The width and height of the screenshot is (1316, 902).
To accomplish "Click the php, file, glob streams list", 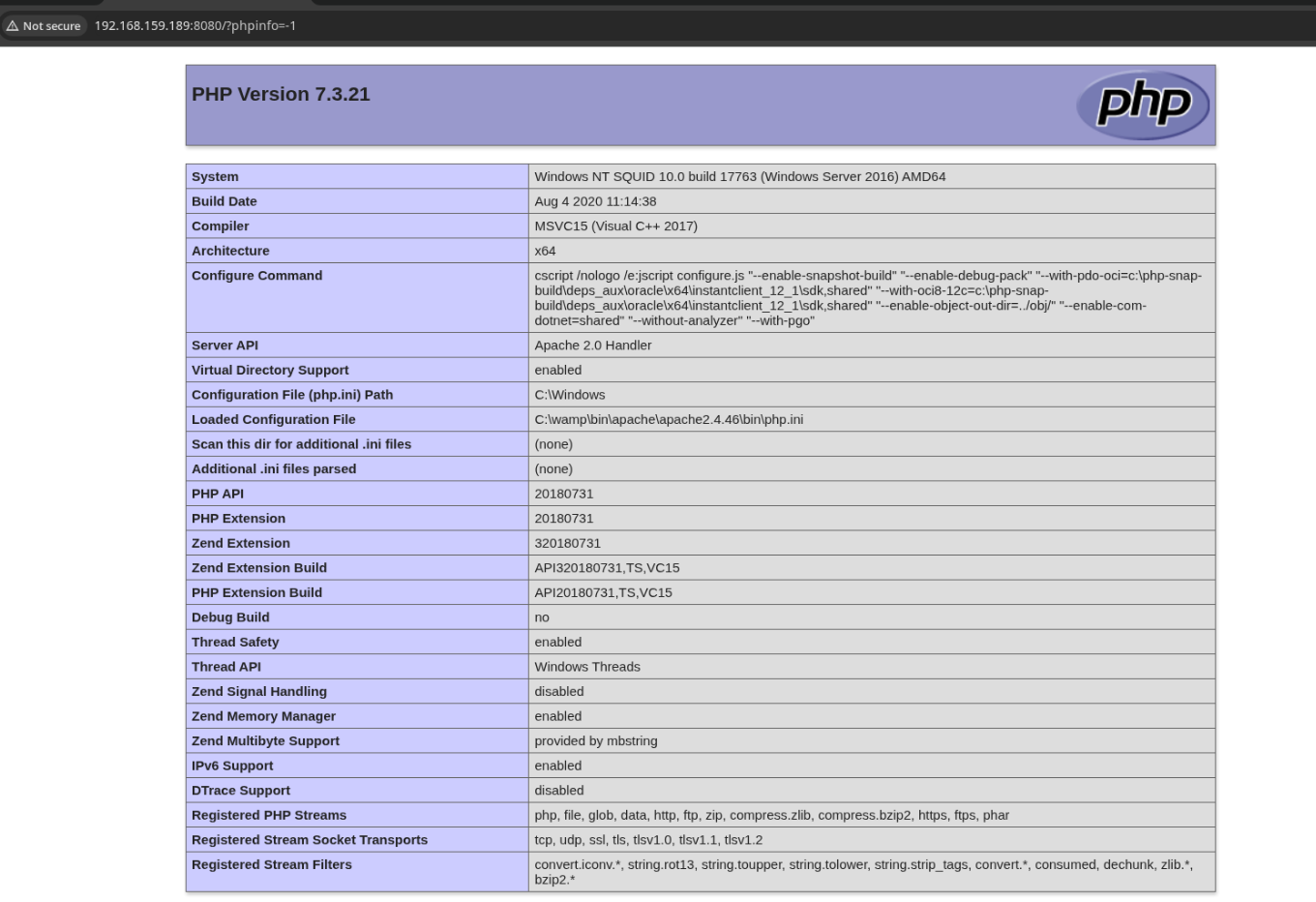I will (x=771, y=815).
